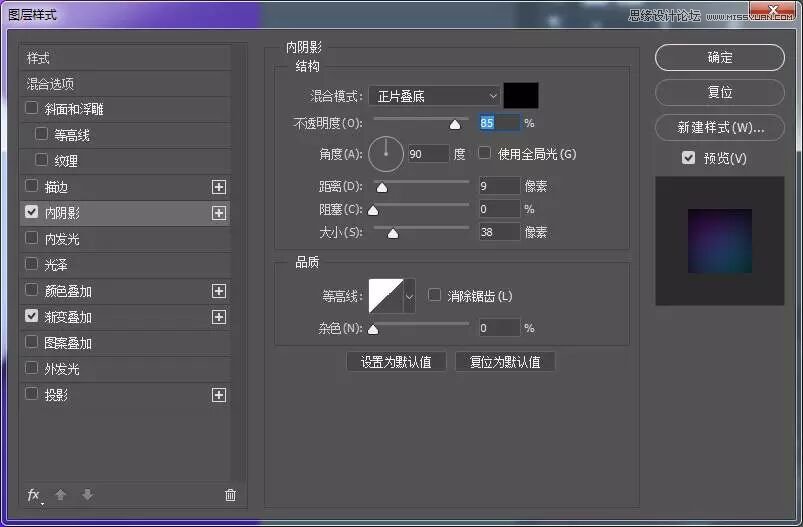Click the black shadow color swatch
Image resolution: width=803 pixels, height=527 pixels.
[x=521, y=95]
